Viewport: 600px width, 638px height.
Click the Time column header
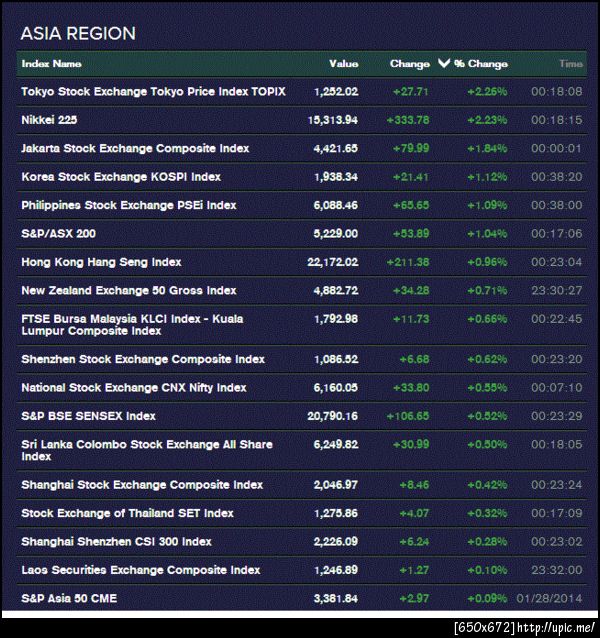click(571, 64)
